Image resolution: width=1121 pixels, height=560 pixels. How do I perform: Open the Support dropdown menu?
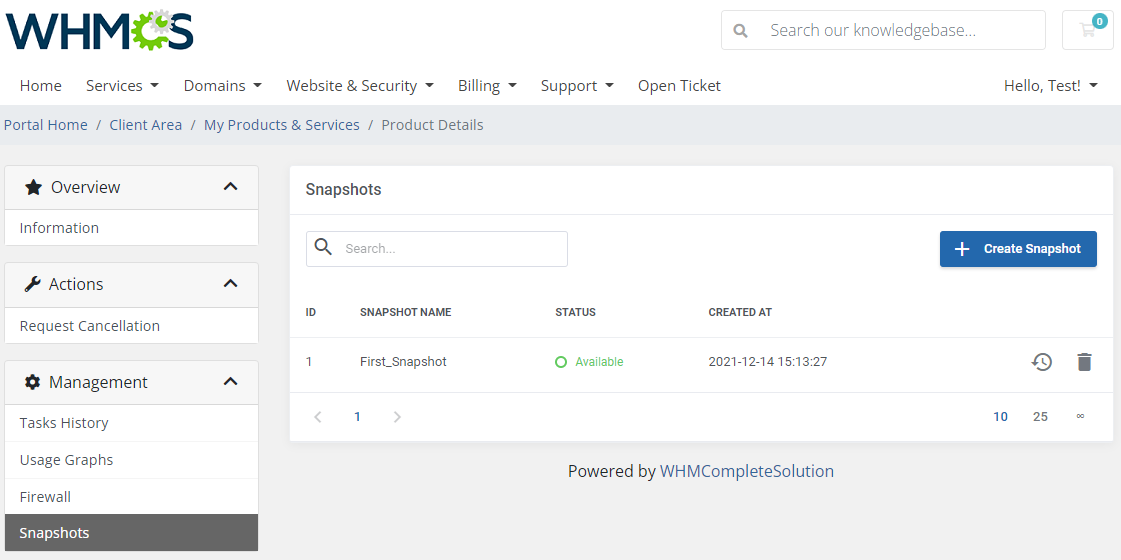(x=577, y=86)
